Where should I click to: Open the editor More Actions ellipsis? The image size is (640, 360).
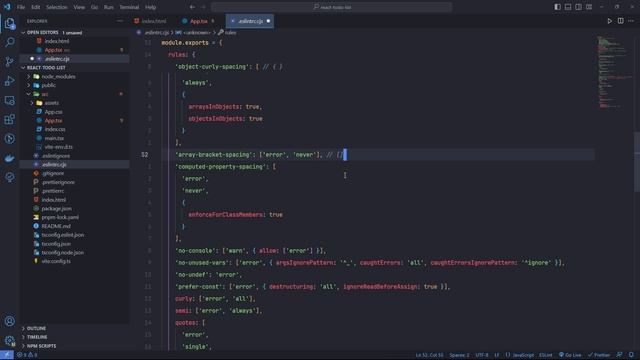631,21
